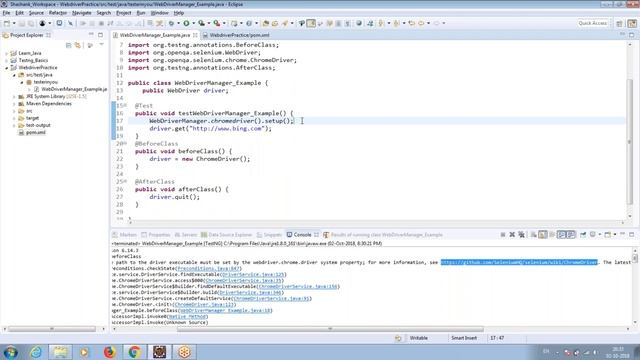Click the green Run button in toolbar
This screenshot has width=640, height=360.
click(x=186, y=23)
